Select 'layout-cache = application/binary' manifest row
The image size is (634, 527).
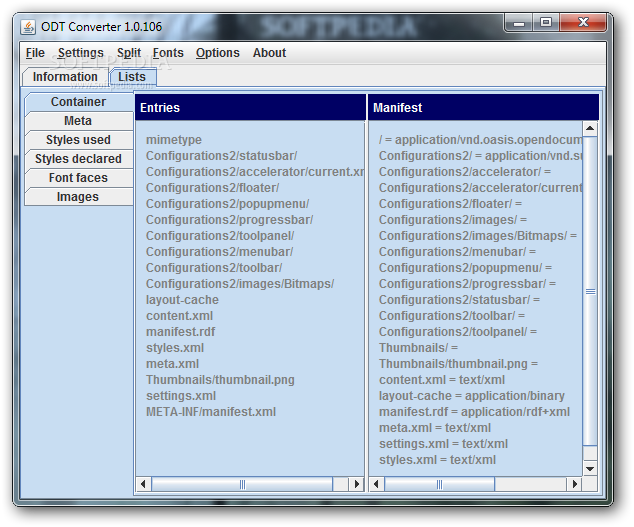(471, 396)
